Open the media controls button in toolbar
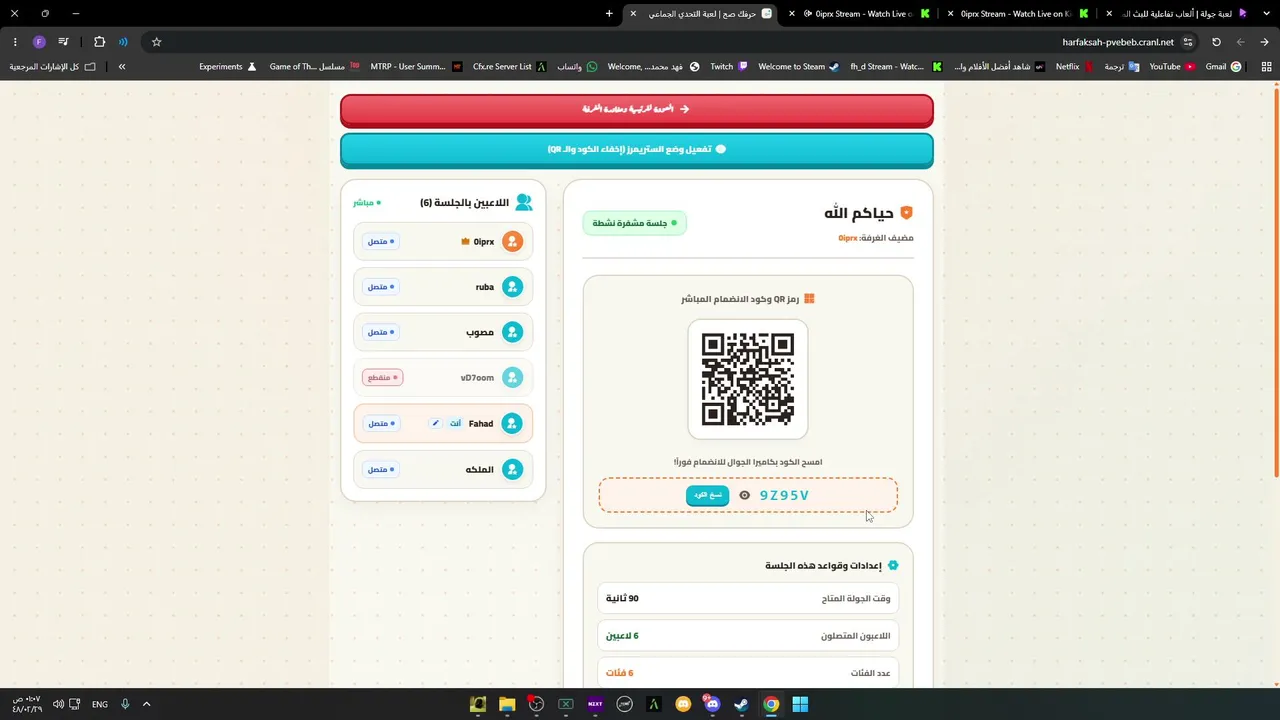This screenshot has width=1280, height=720. [63, 42]
